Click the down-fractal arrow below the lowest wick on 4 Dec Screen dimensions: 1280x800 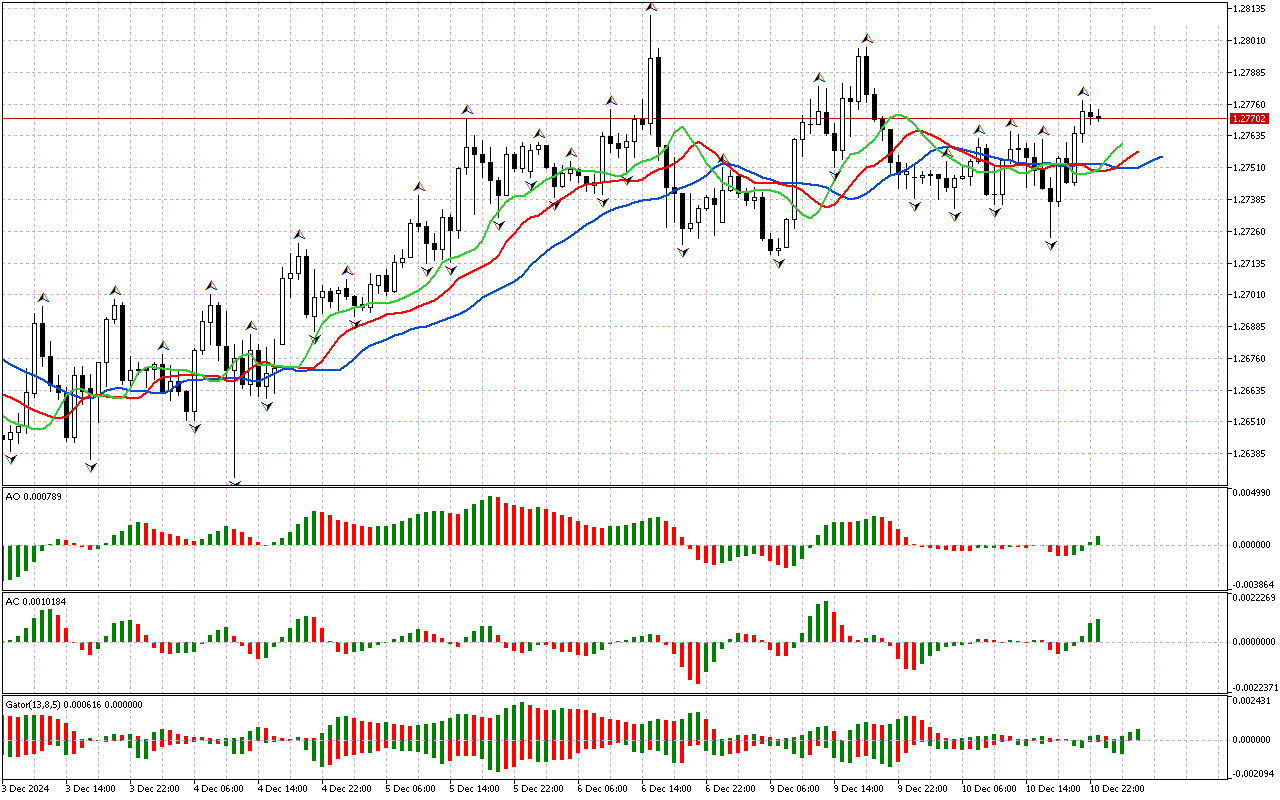(235, 484)
